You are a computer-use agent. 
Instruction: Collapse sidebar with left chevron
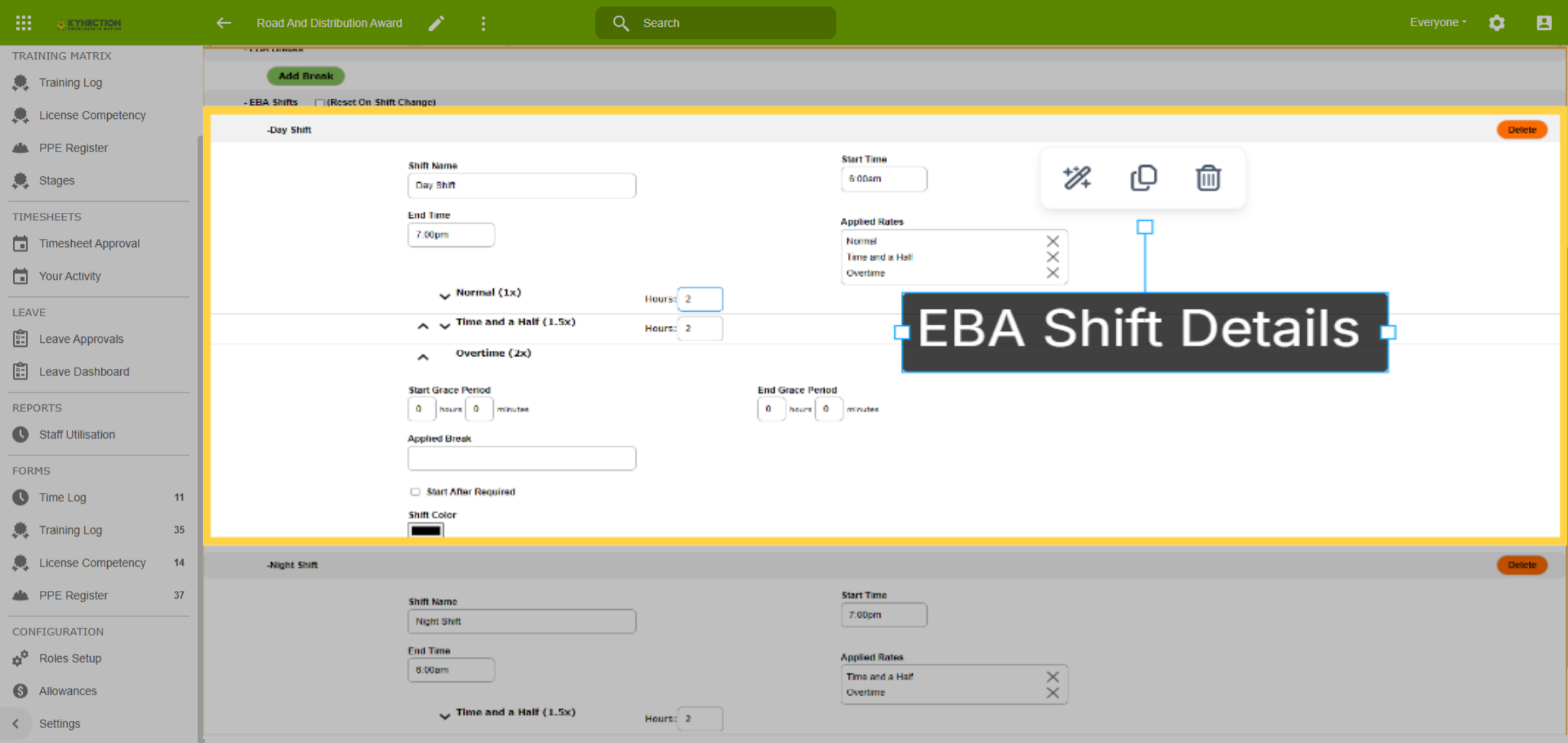click(x=16, y=723)
